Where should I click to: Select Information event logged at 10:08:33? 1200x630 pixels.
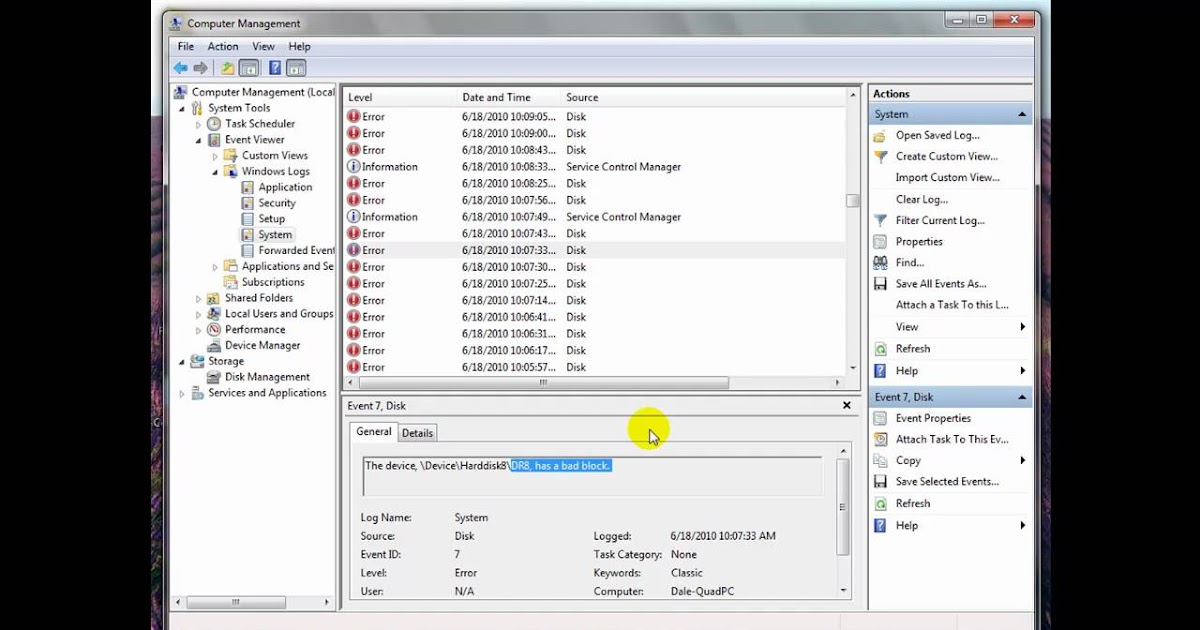595,167
